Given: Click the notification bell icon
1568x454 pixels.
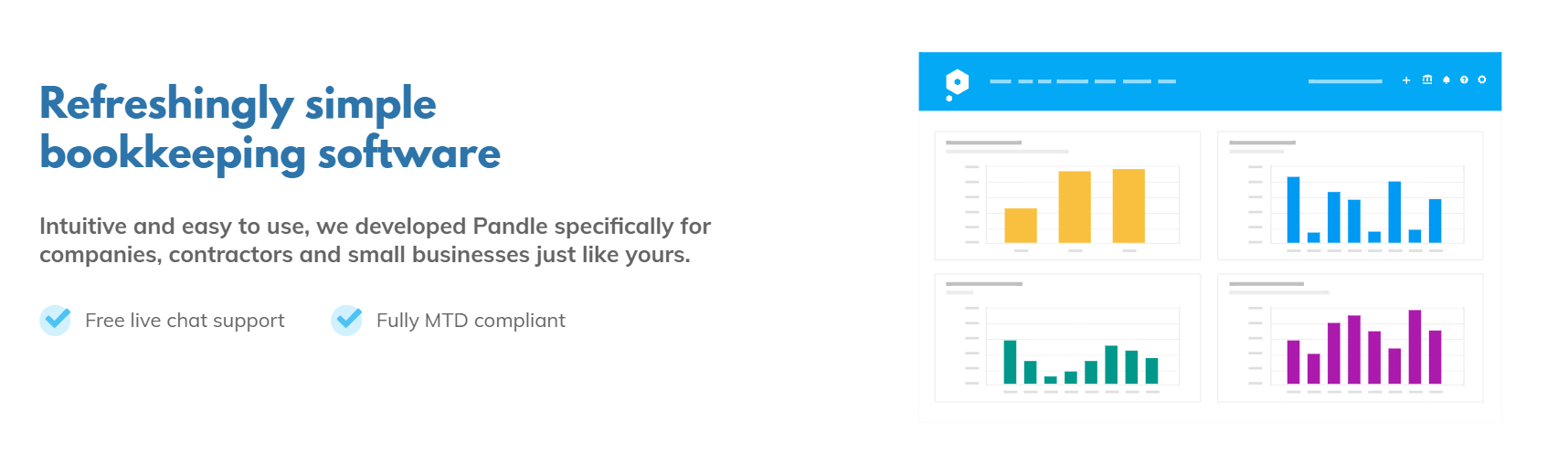Looking at the screenshot, I should click(x=1446, y=80).
